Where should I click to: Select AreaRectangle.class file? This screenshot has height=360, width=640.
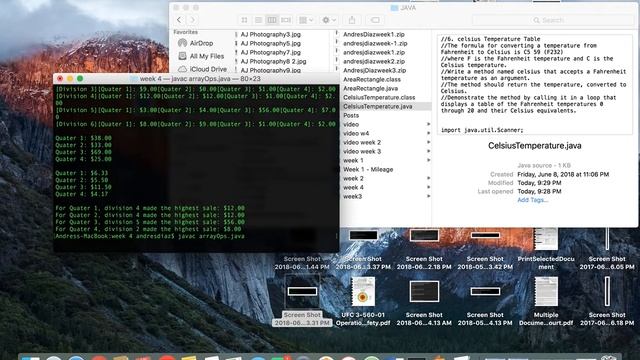[372, 79]
